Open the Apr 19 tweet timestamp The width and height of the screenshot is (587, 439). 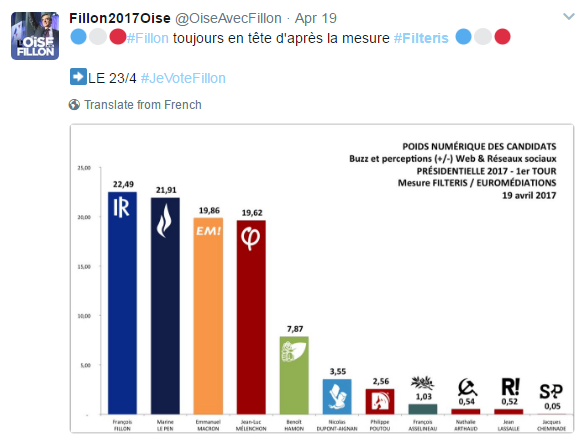pos(316,18)
